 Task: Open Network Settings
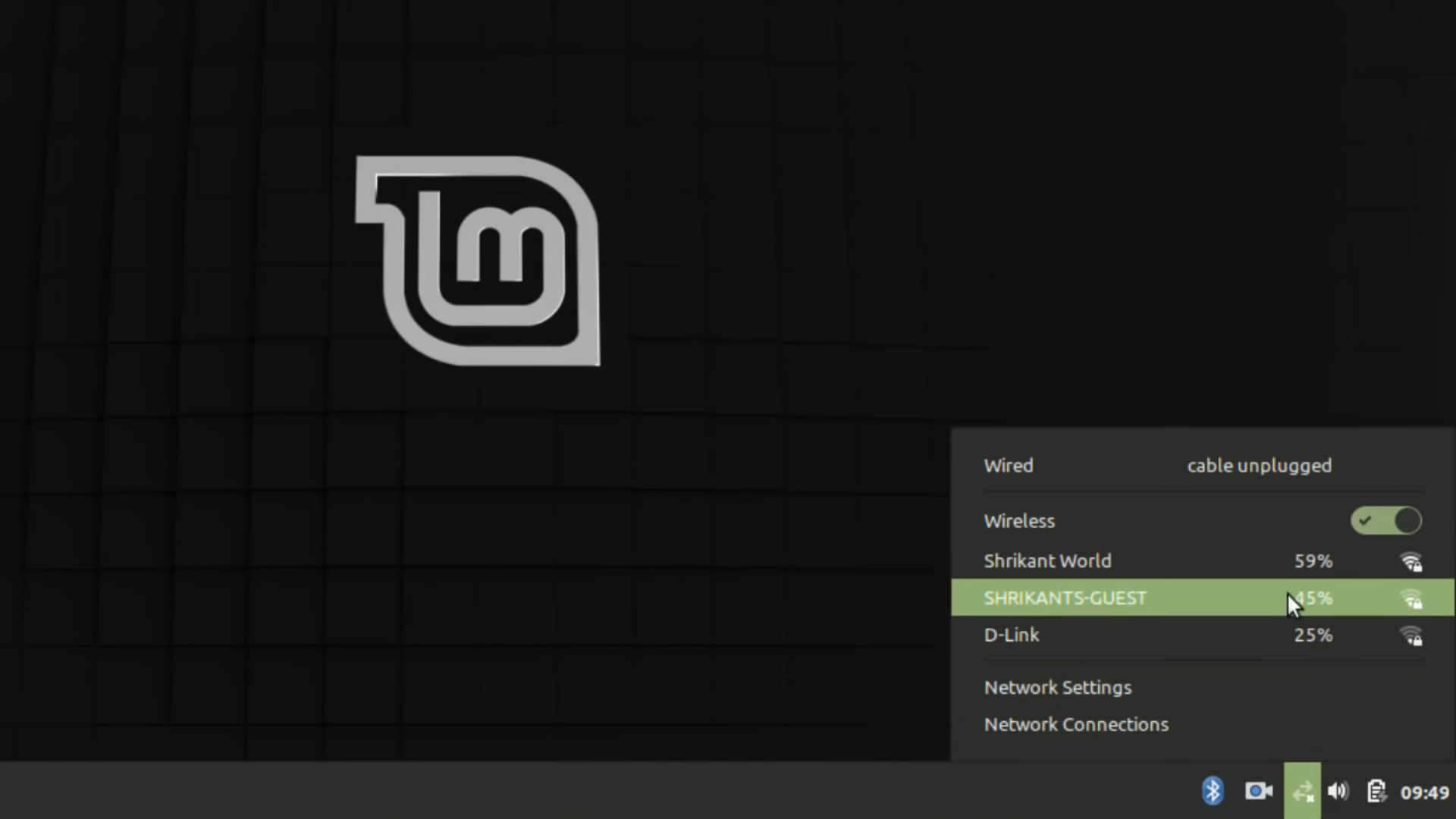click(1057, 688)
